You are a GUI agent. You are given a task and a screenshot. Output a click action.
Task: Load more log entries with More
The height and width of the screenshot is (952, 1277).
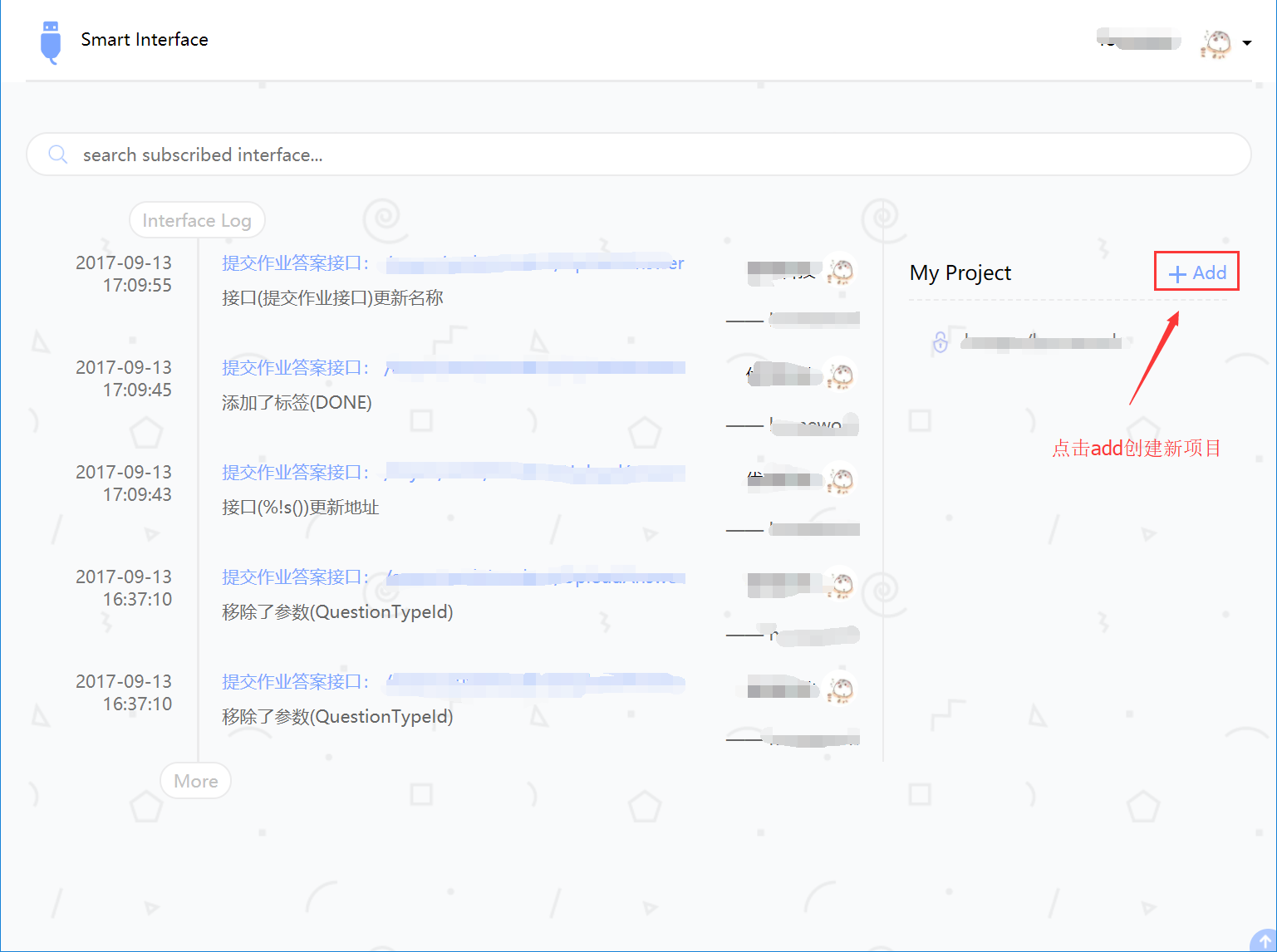pyautogui.click(x=196, y=781)
